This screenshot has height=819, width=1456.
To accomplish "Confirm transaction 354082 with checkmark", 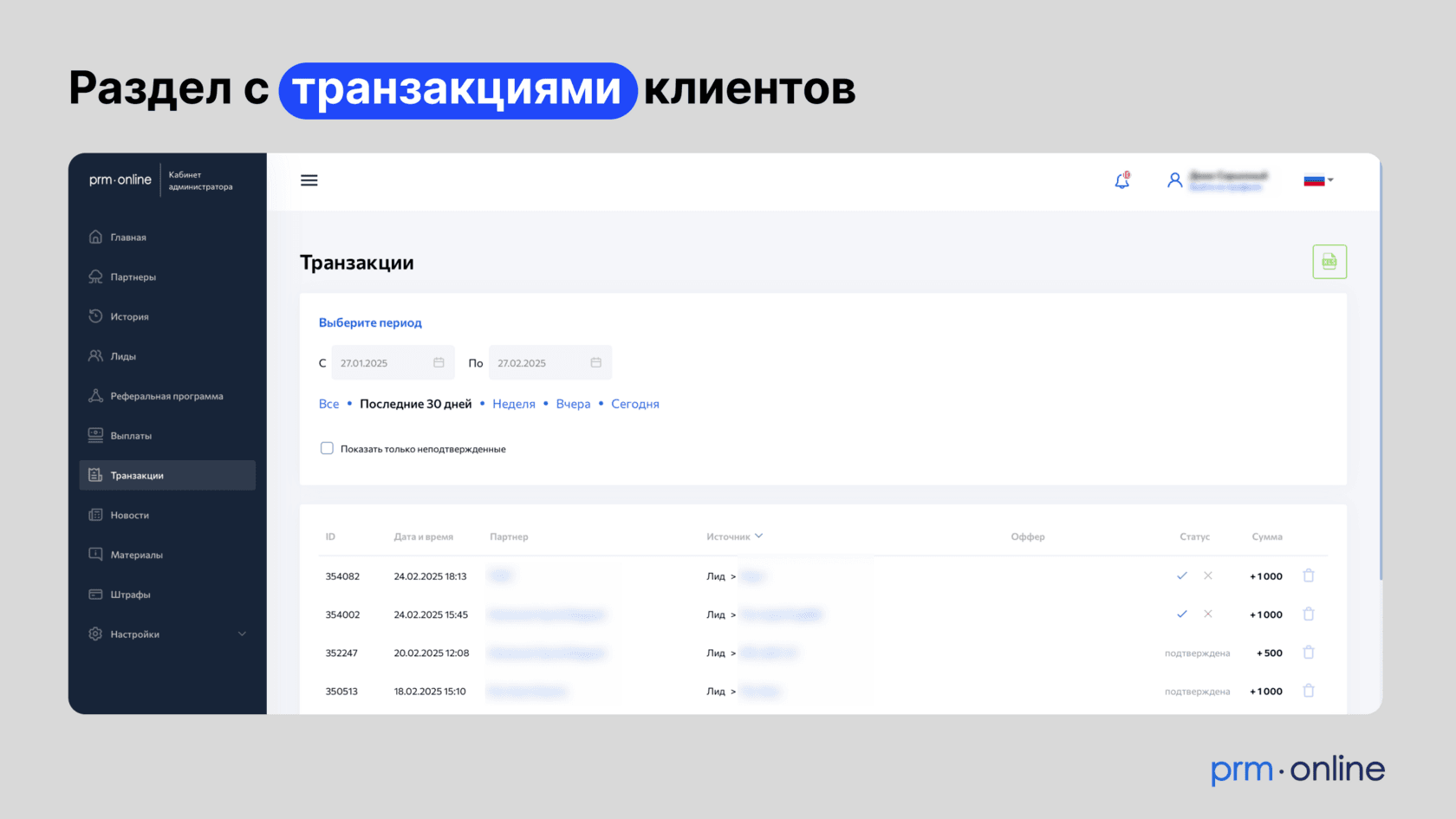I will (x=1181, y=575).
